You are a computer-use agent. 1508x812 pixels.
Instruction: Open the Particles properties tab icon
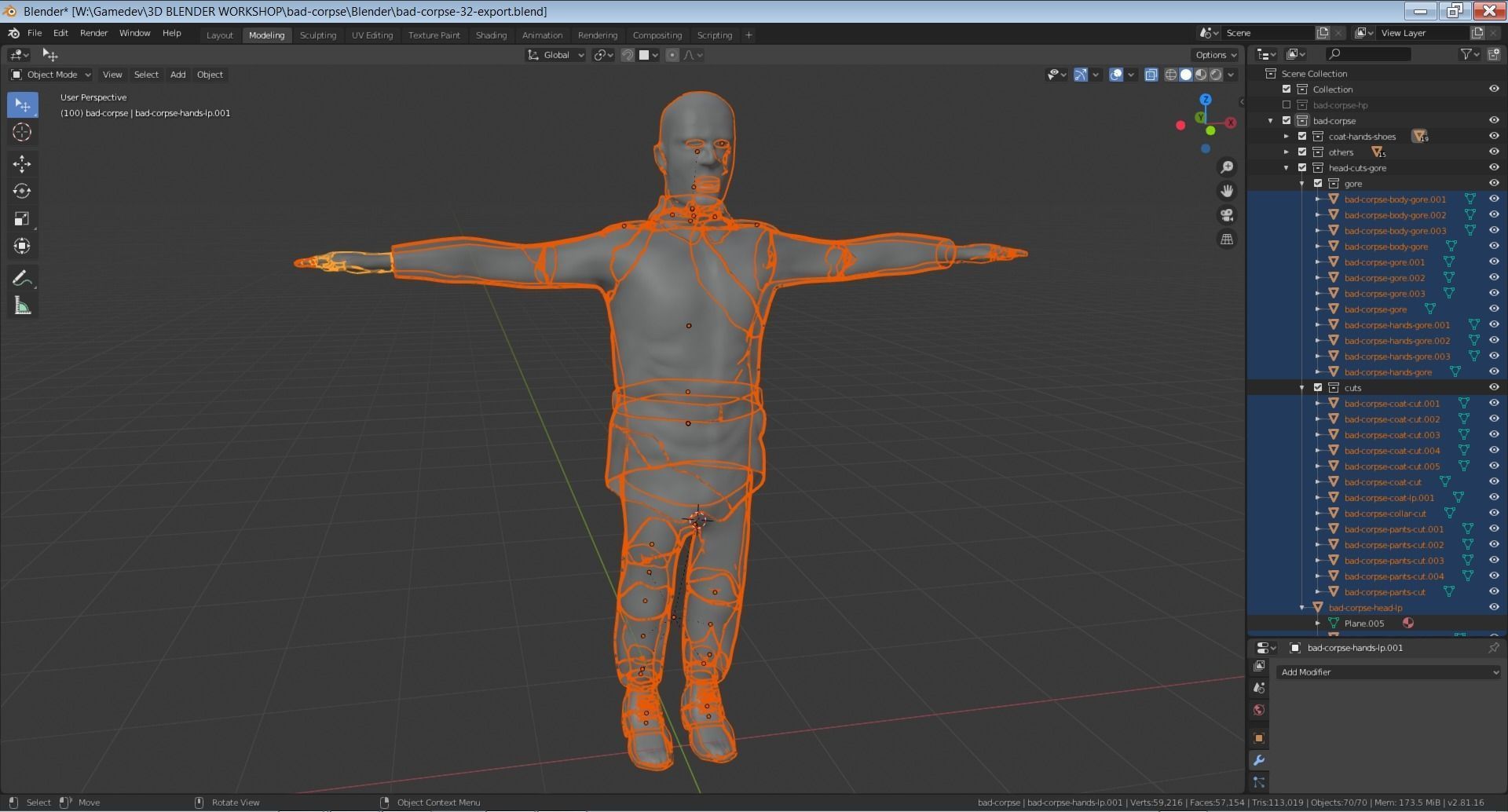(1259, 782)
